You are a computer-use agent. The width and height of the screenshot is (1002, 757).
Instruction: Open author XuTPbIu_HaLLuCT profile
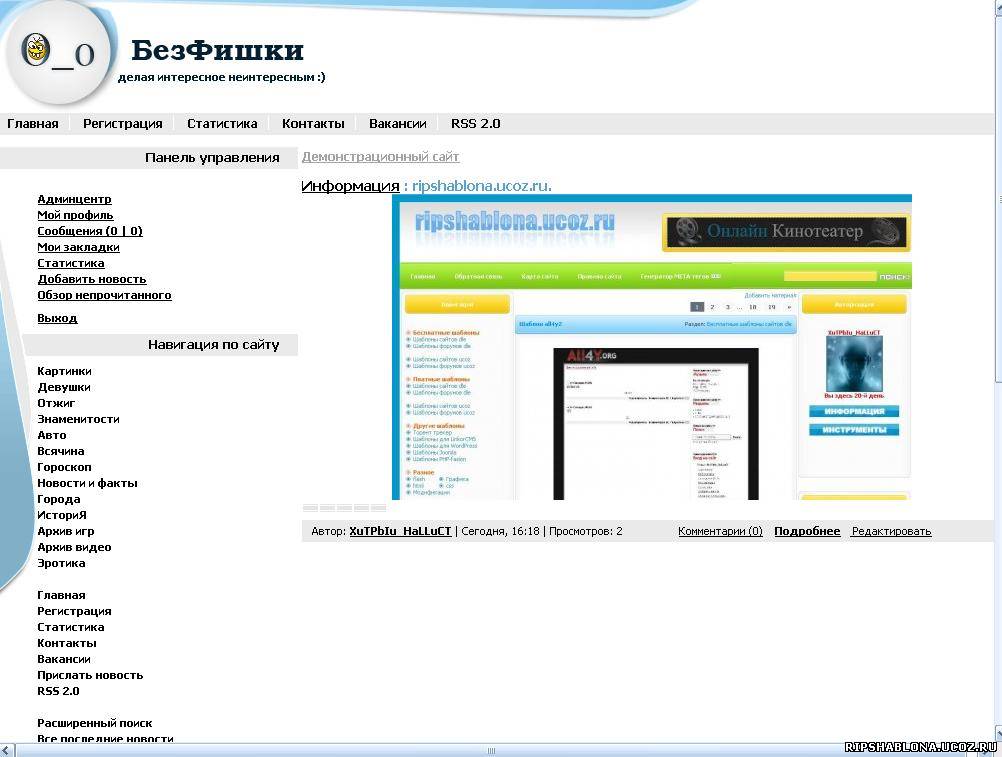pyautogui.click(x=400, y=531)
